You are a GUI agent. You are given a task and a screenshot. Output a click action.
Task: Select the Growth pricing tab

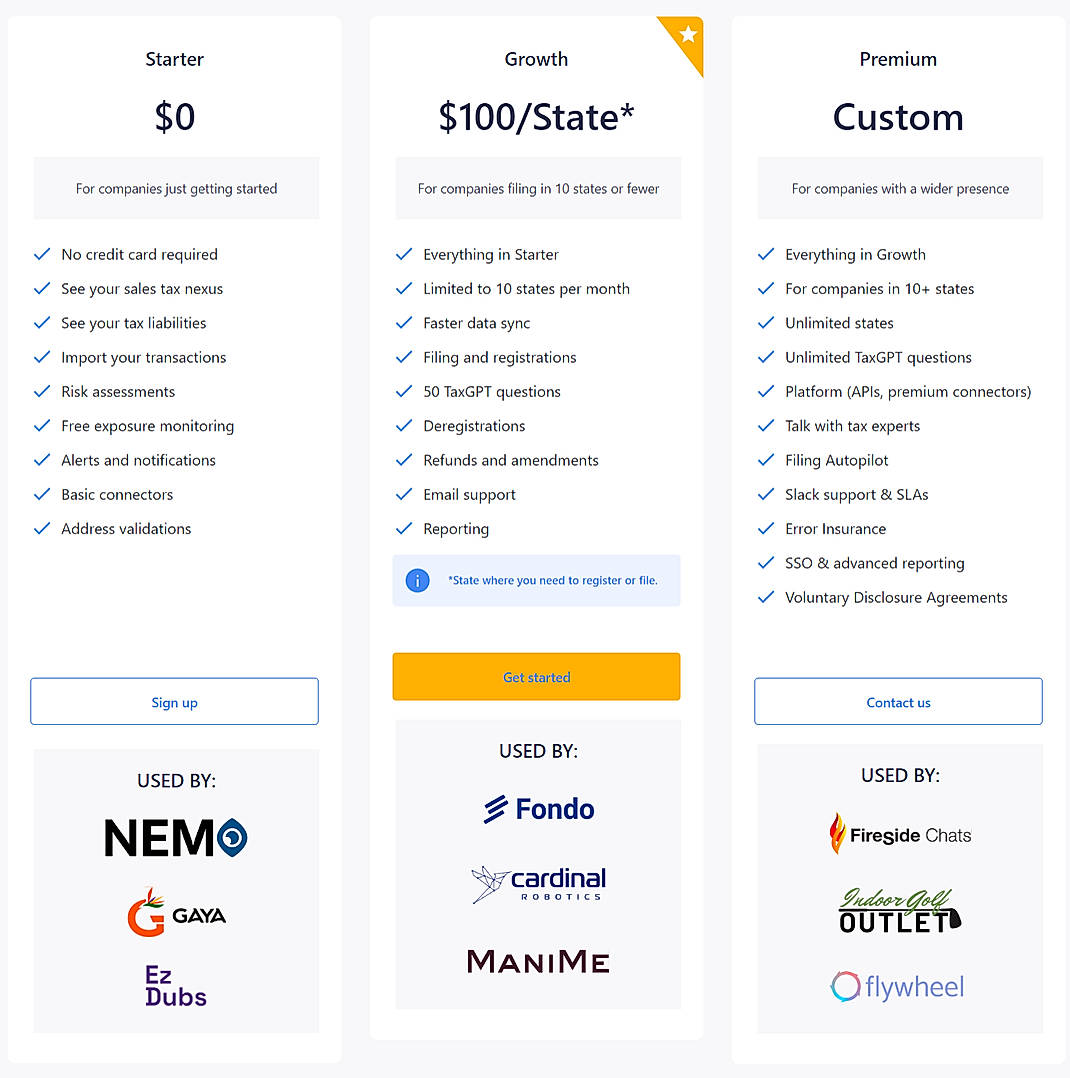pyautogui.click(x=536, y=59)
